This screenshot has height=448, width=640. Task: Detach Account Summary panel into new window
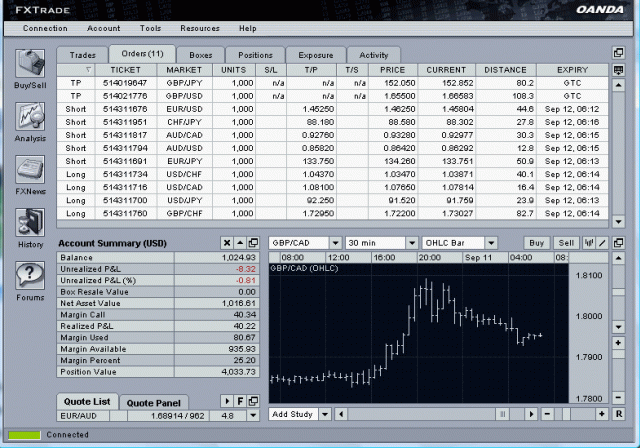pyautogui.click(x=253, y=243)
